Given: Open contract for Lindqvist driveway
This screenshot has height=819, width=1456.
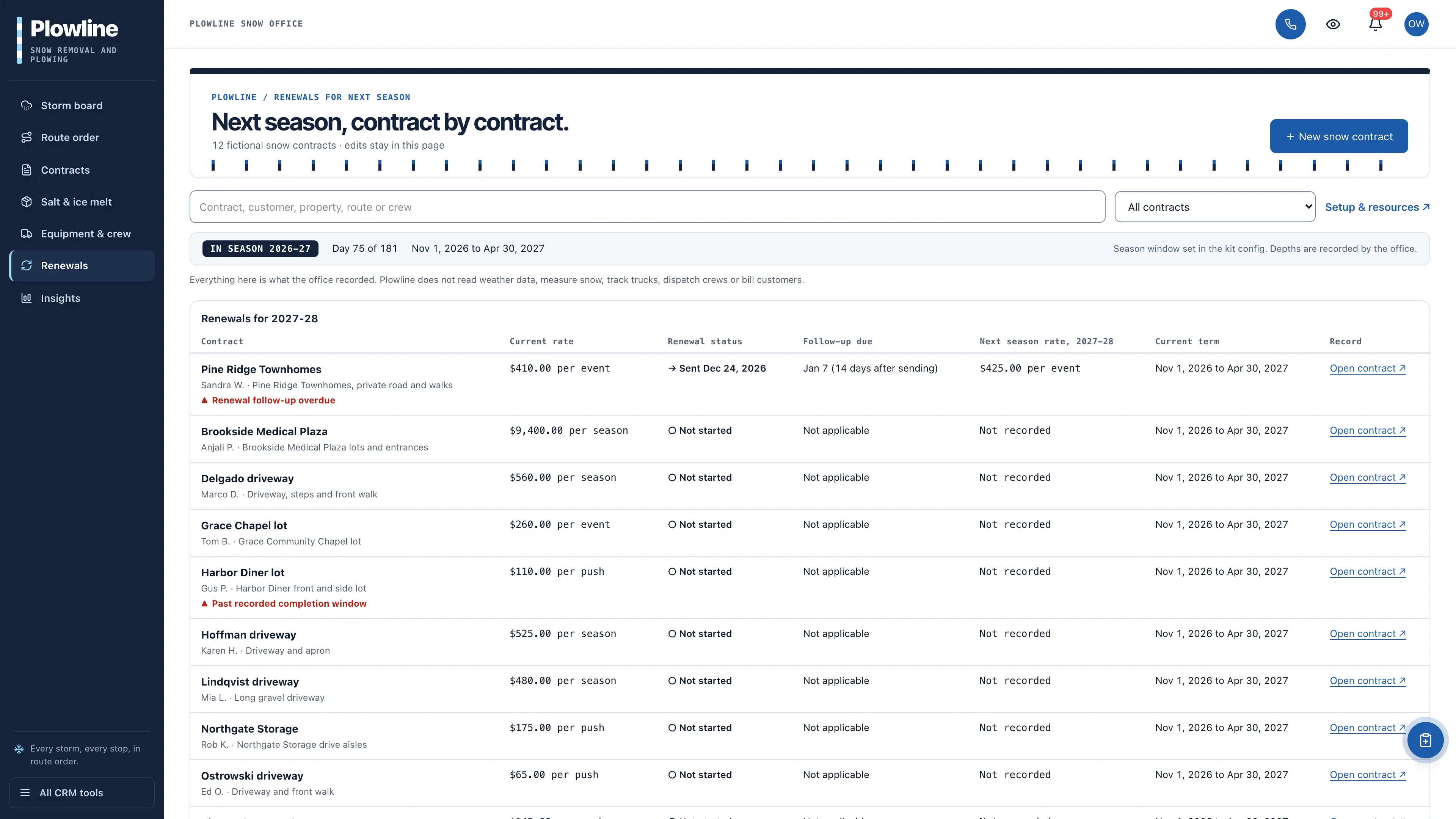Looking at the screenshot, I should [1367, 681].
